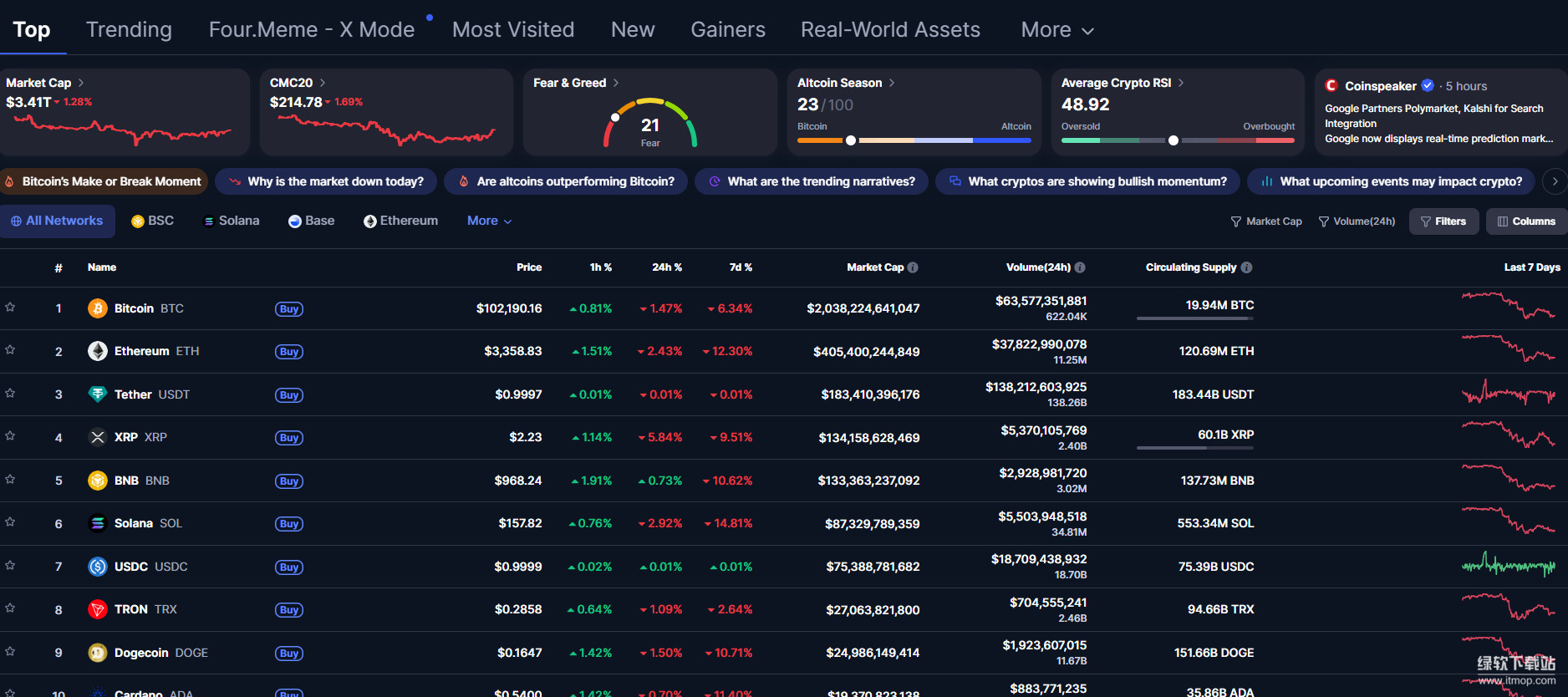The image size is (1568, 697).
Task: Toggle watchlist star for XRP
Action: pos(11,436)
